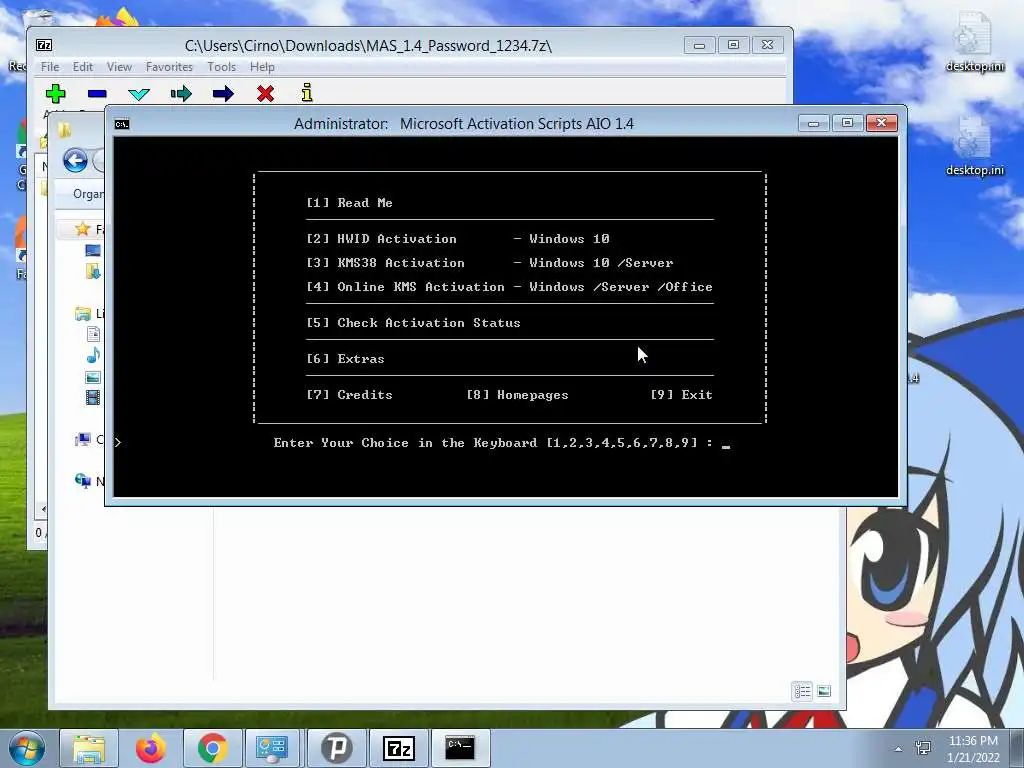Select the lower desktop.ini desktop file
The width and height of the screenshot is (1024, 768).
(974, 147)
